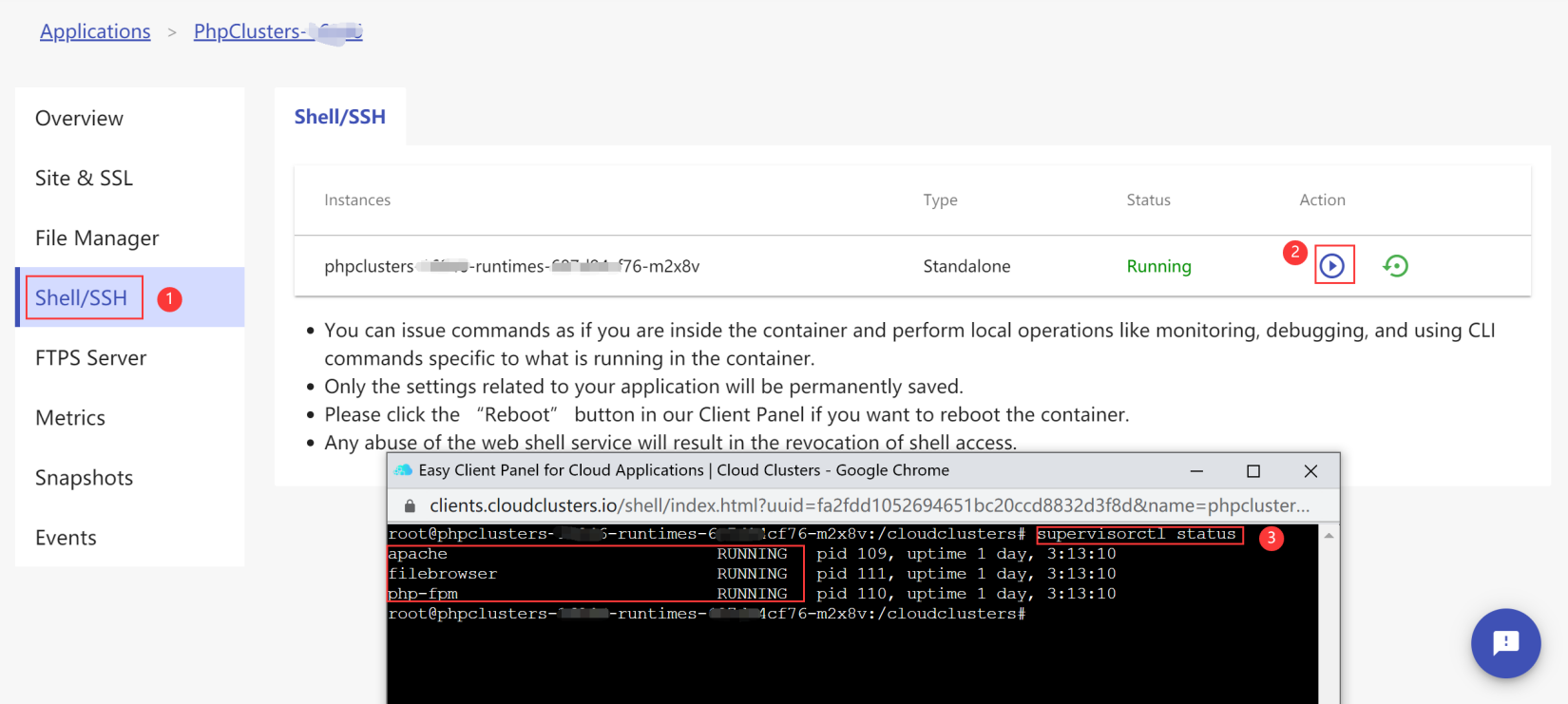View Metrics in sidebar
Screen dimensions: 1568x704
pos(130,417)
